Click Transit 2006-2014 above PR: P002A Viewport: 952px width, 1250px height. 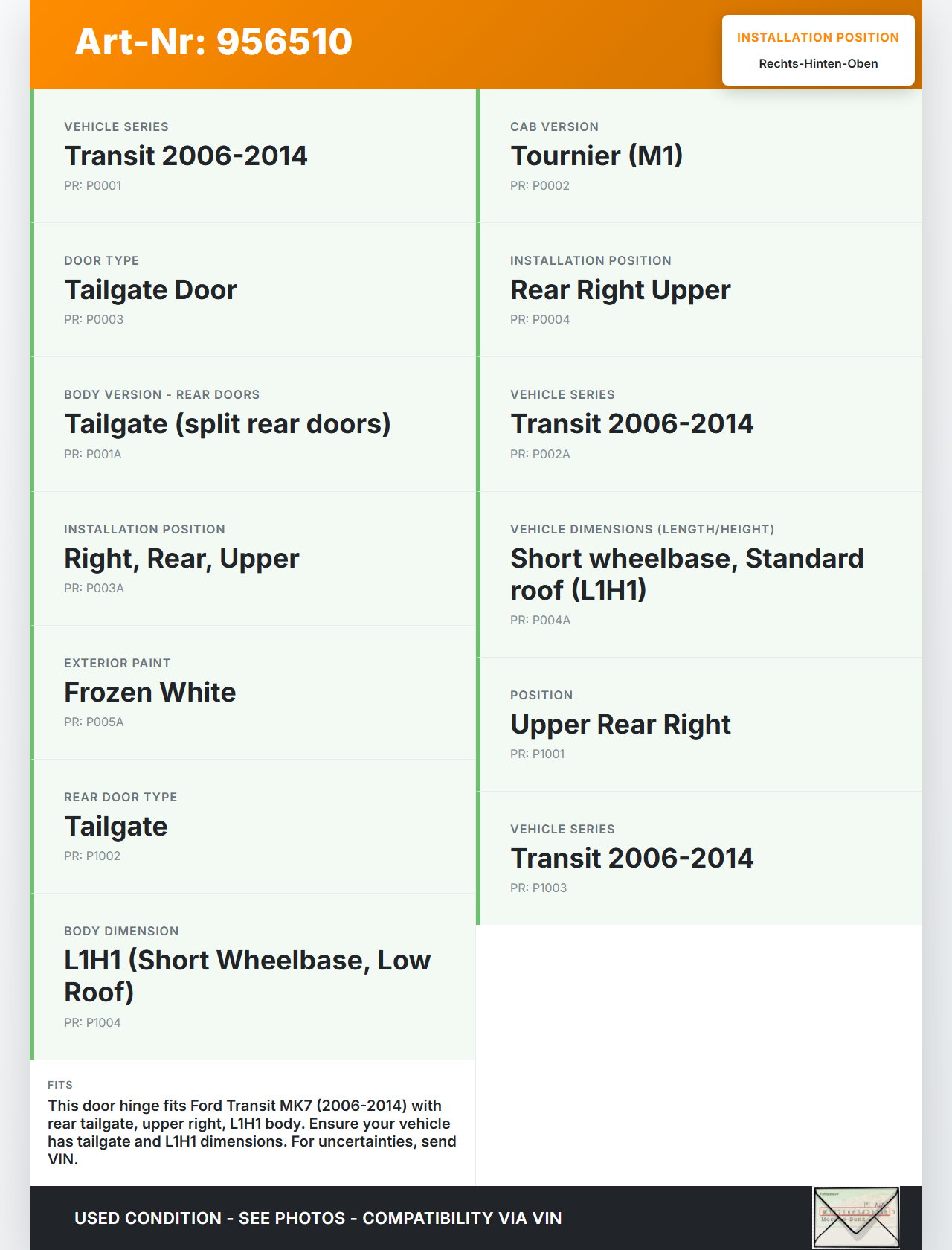click(x=631, y=423)
